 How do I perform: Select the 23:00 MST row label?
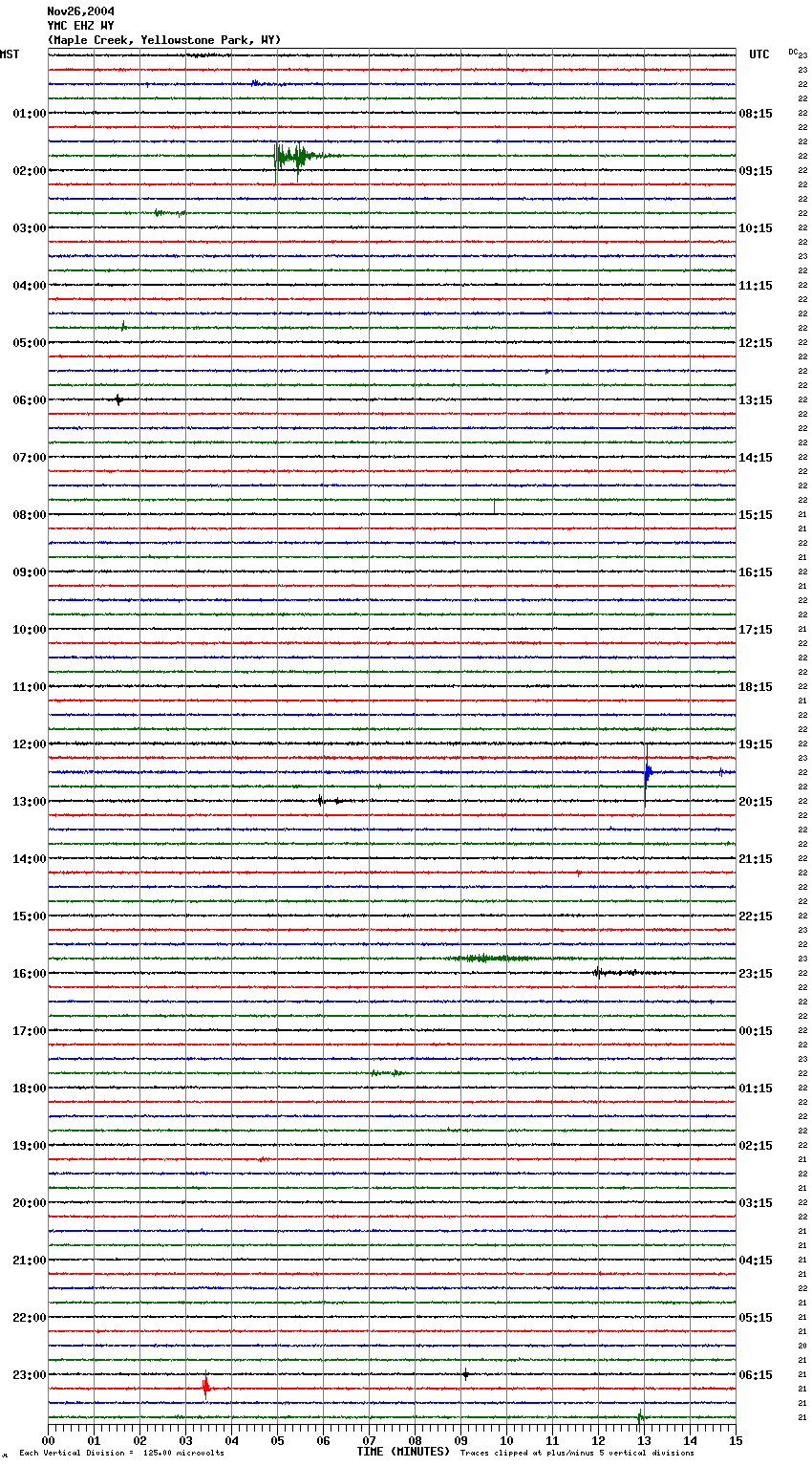pos(30,1375)
